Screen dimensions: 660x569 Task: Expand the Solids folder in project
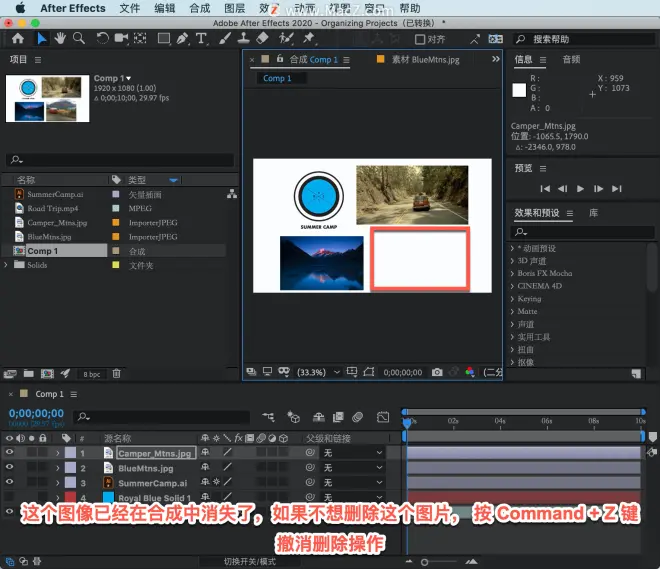coord(5,265)
